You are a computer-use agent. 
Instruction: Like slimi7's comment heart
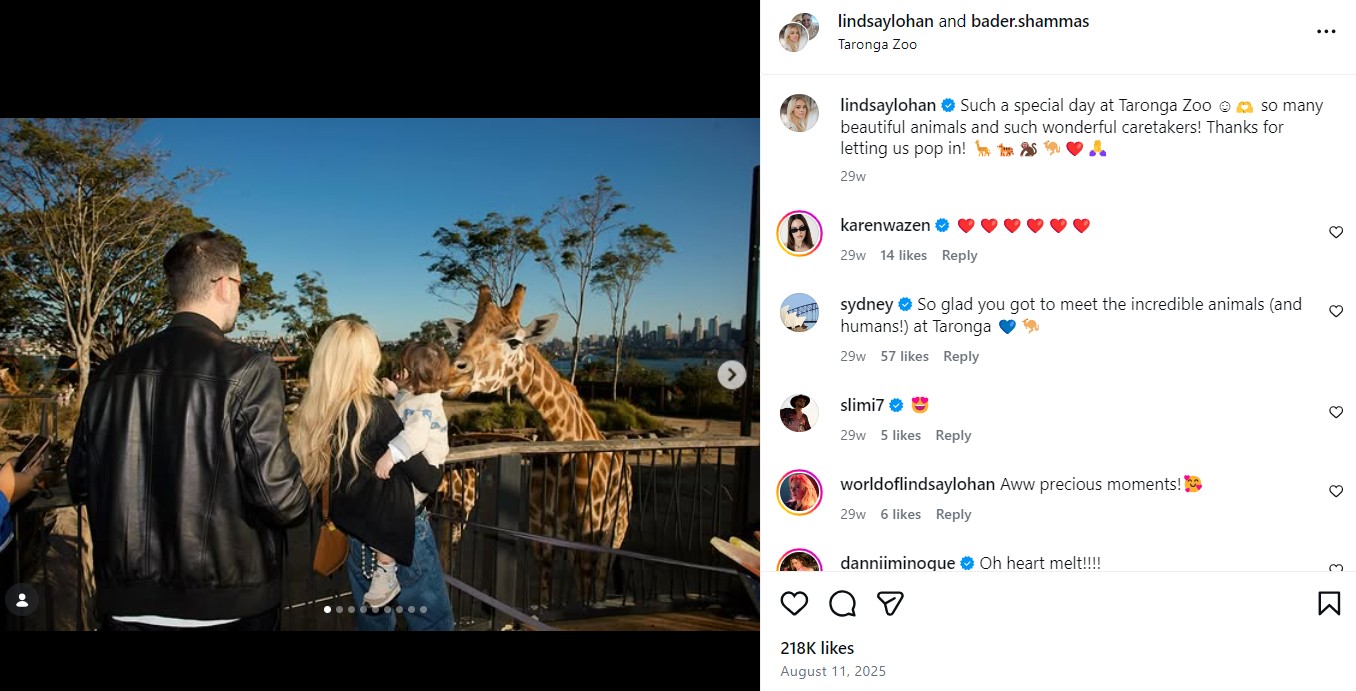1335,412
